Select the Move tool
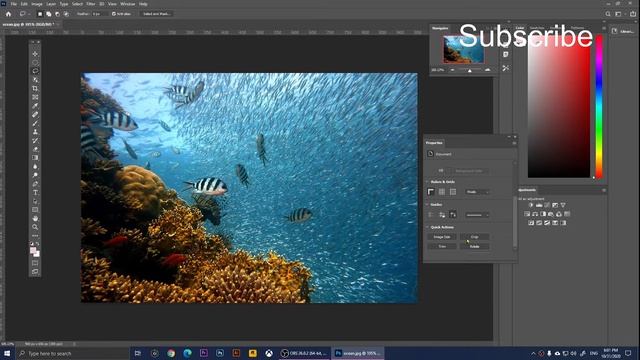The image size is (640, 360). click(35, 54)
